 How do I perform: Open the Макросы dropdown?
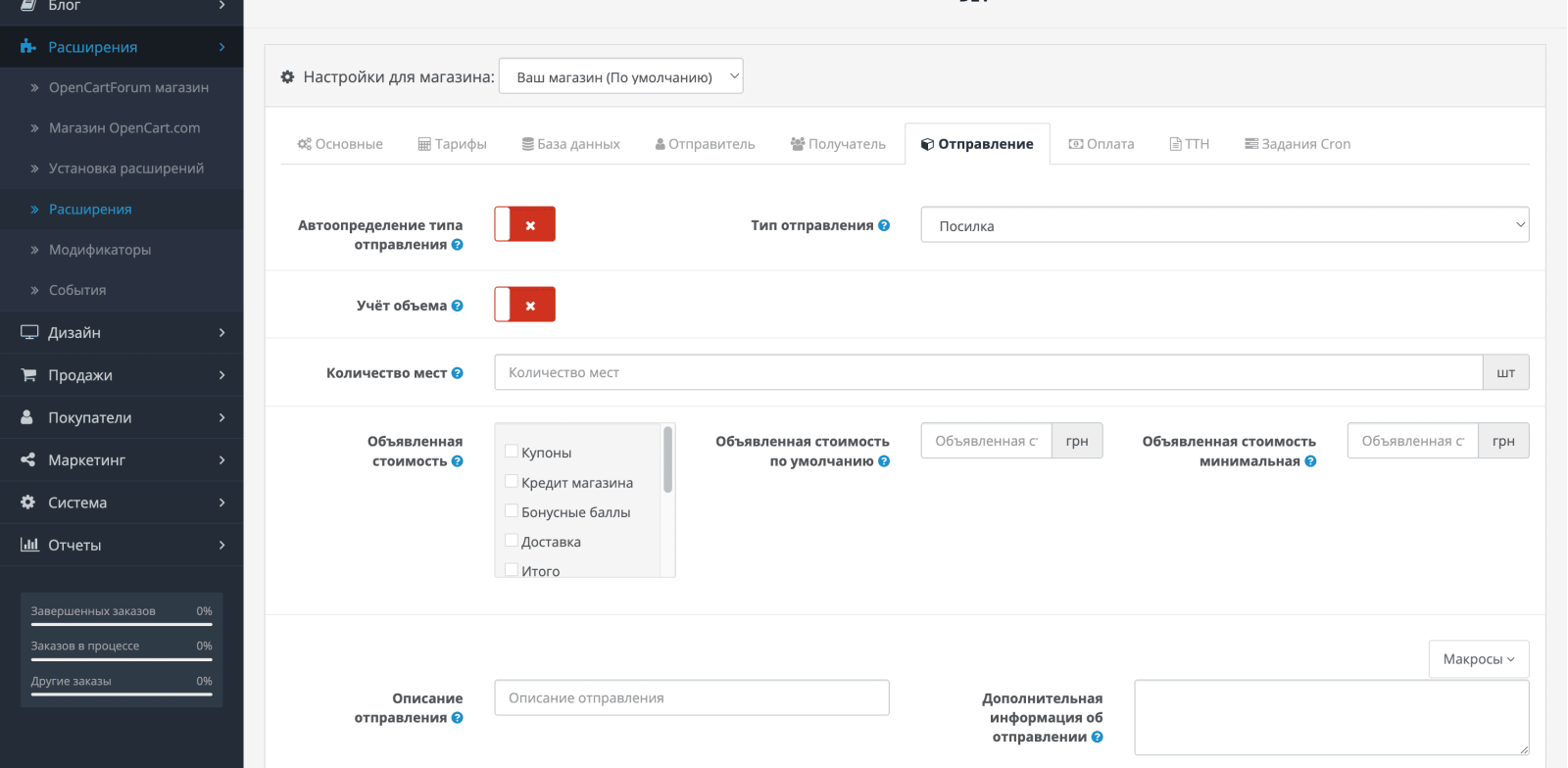pos(1479,659)
